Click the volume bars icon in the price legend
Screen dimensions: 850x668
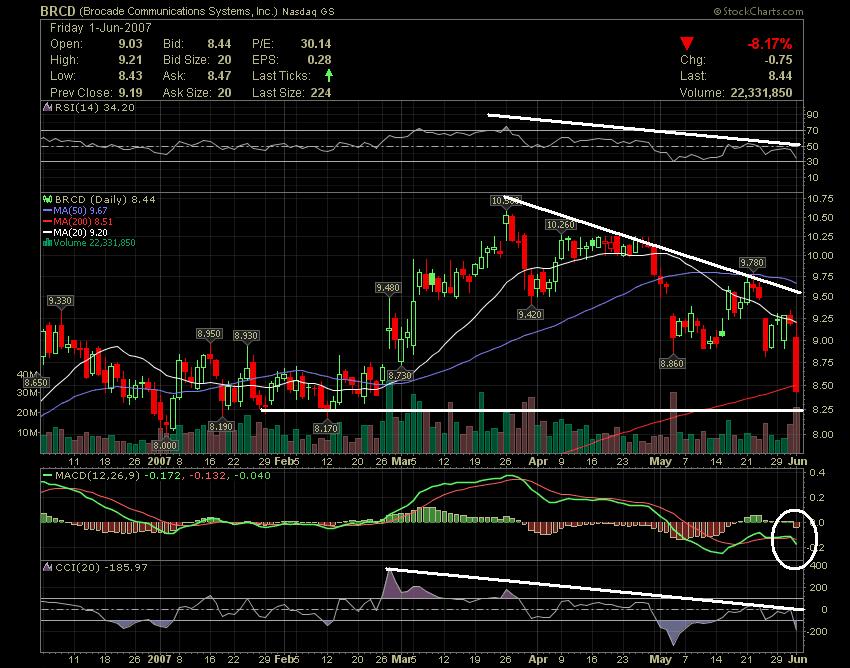coord(47,243)
